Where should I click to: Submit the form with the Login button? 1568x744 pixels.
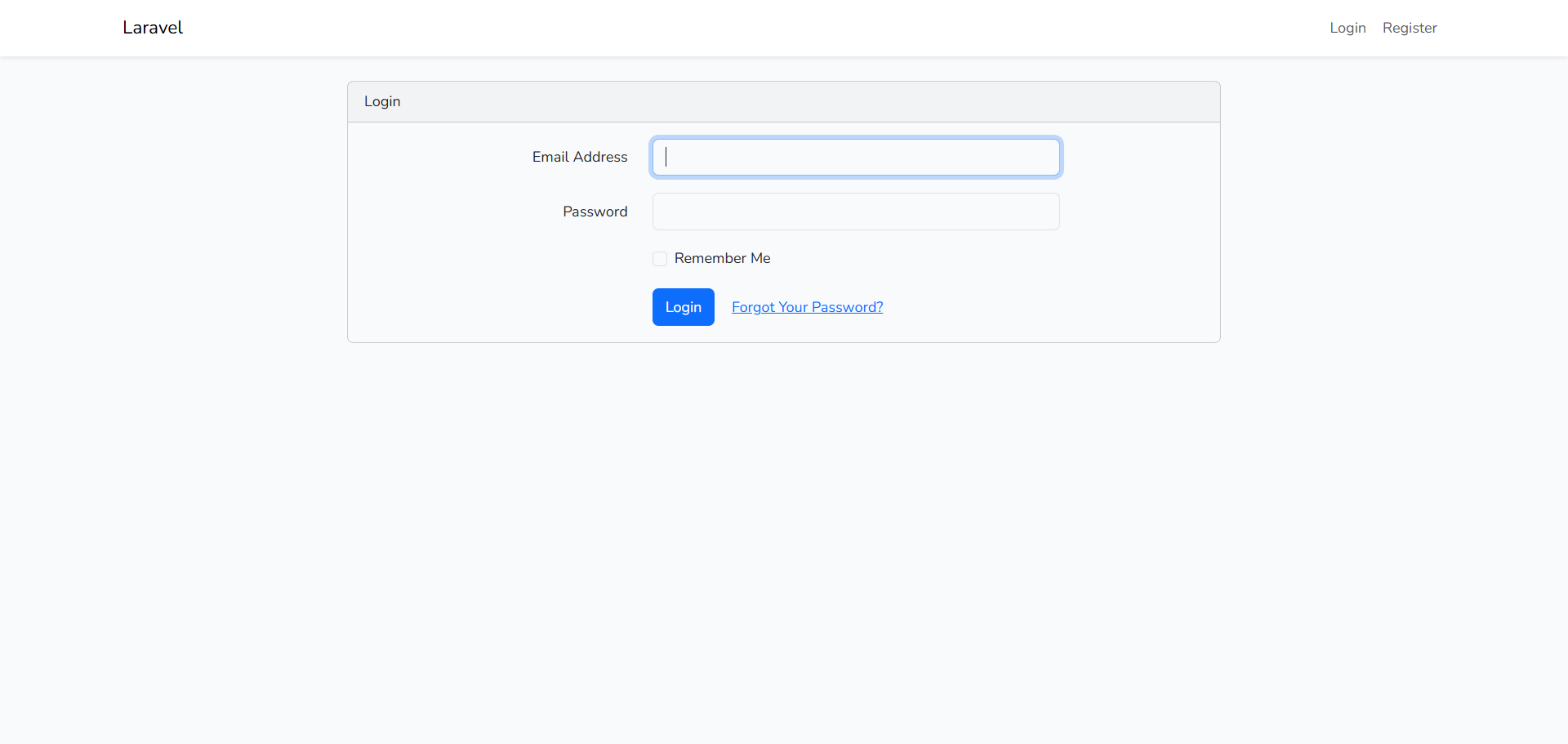click(683, 307)
